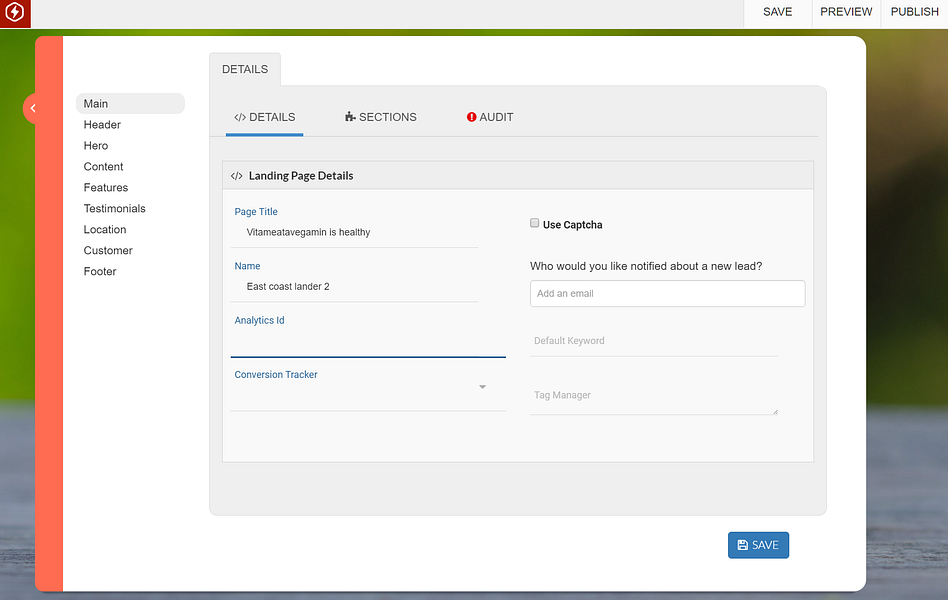Enable the Use Captcha checkbox
The width and height of the screenshot is (948, 600).
[x=534, y=223]
